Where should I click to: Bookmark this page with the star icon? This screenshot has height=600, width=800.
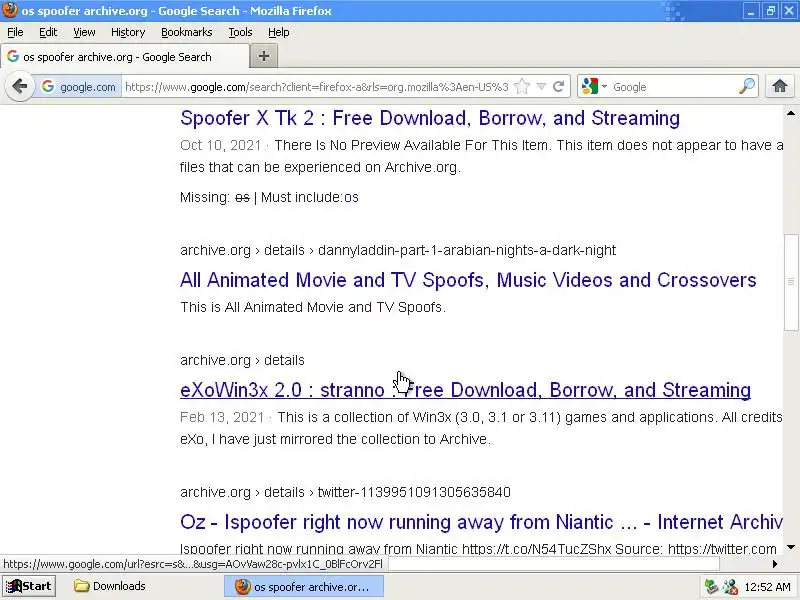522,86
